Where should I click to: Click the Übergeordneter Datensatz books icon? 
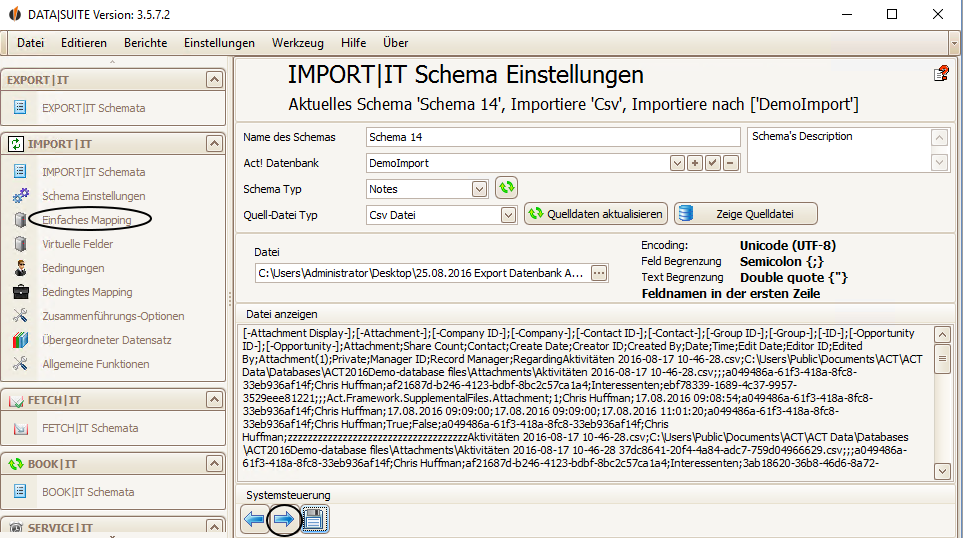pos(20,340)
